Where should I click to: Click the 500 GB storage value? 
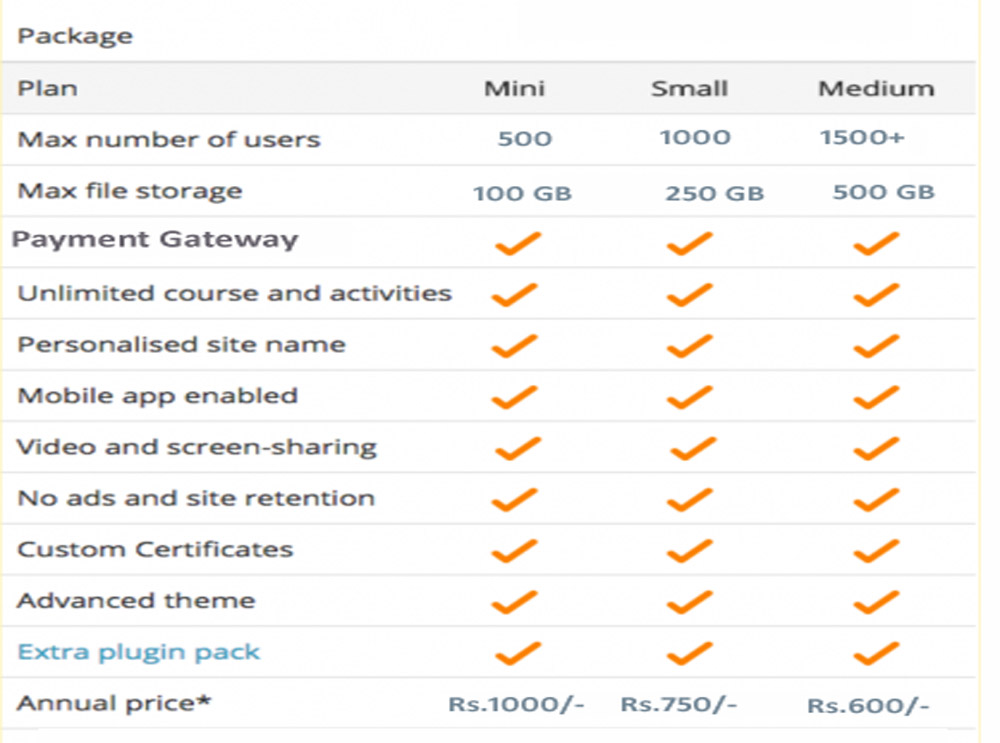883,192
